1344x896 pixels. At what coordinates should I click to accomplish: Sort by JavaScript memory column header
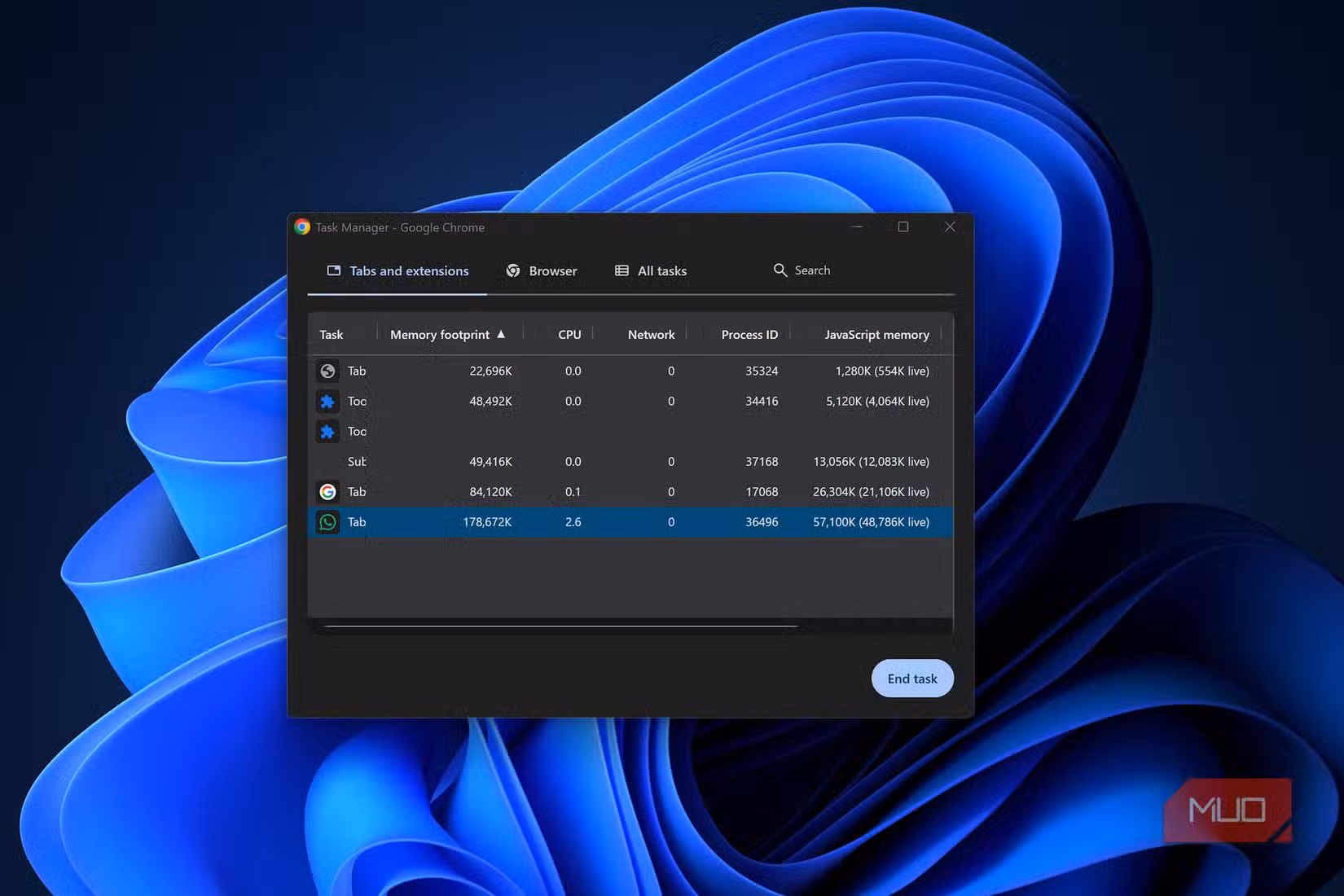876,335
